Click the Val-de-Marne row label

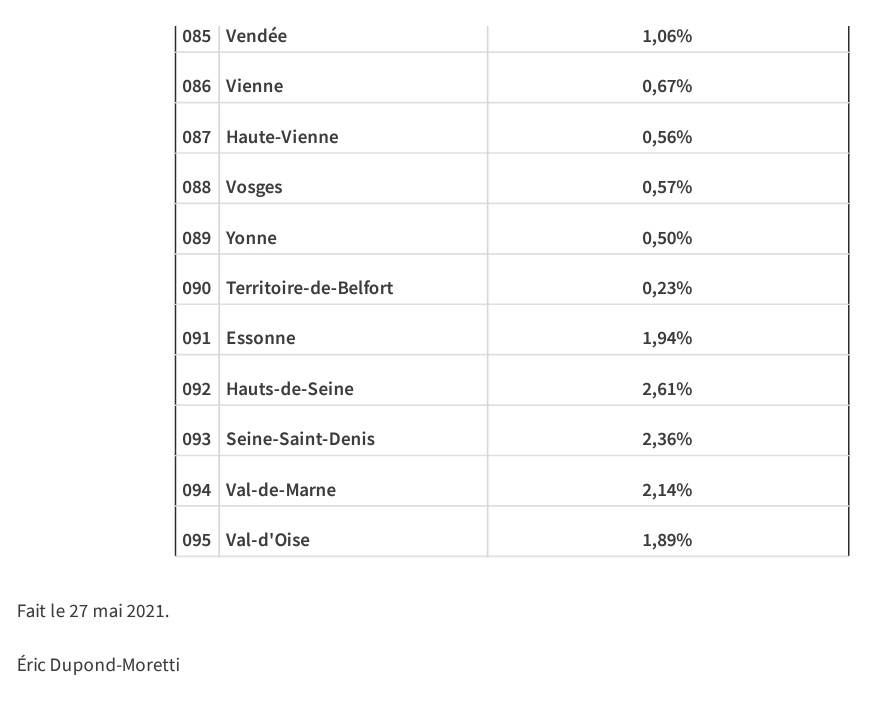click(280, 490)
